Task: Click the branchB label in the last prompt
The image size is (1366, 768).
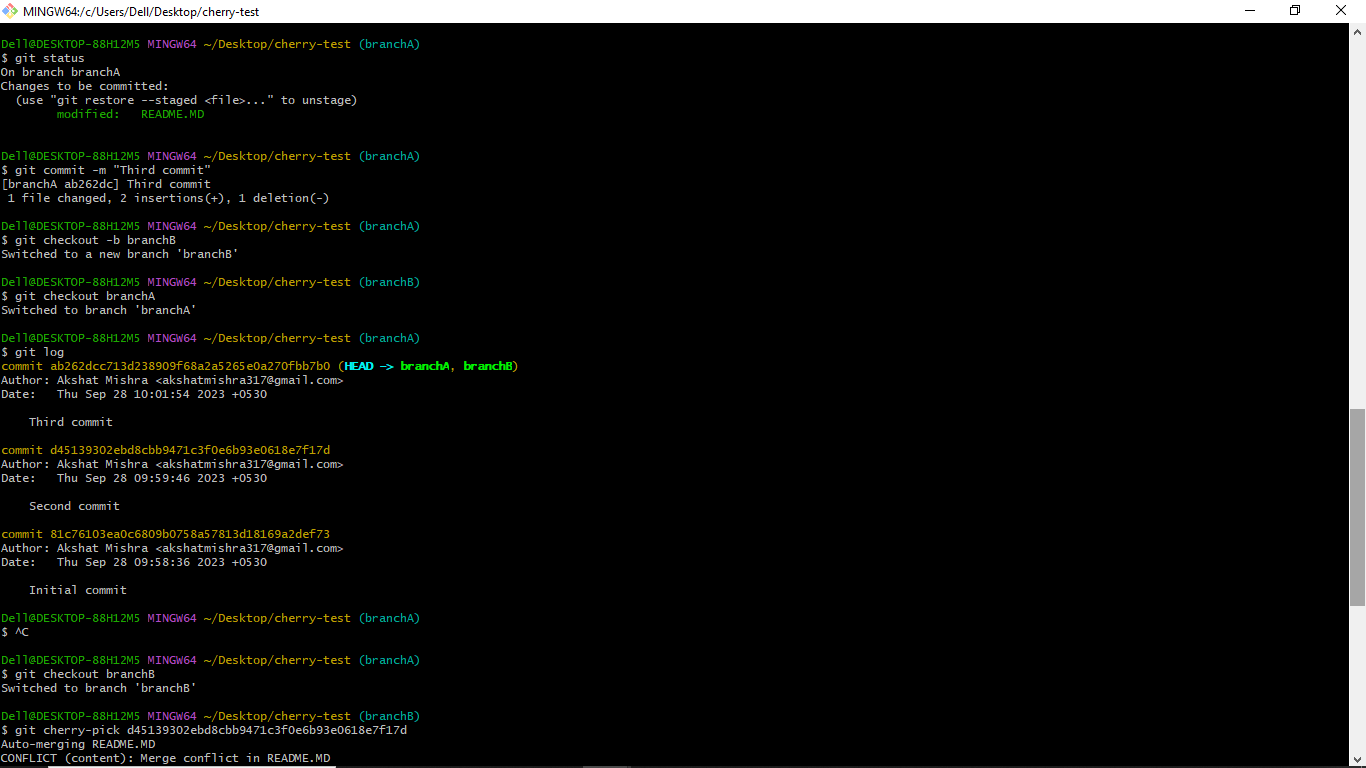Action: pyautogui.click(x=389, y=715)
